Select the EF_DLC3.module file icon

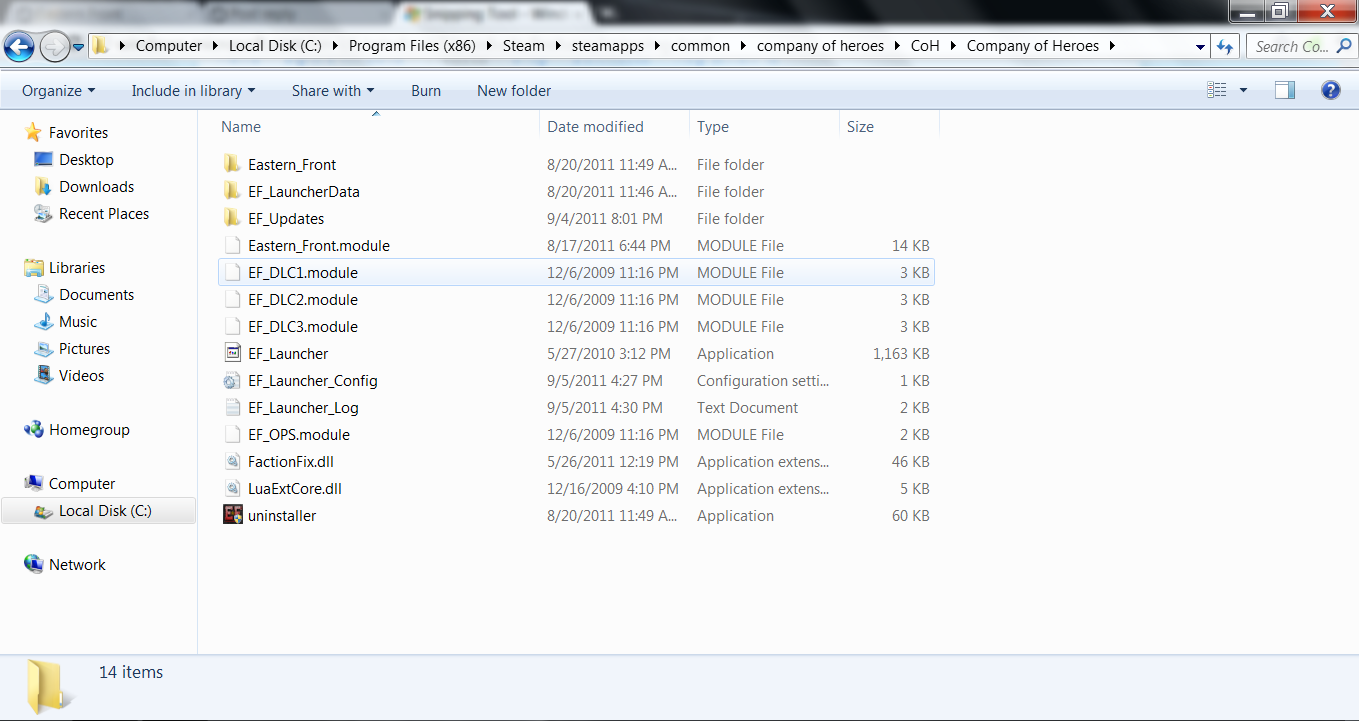click(x=232, y=326)
